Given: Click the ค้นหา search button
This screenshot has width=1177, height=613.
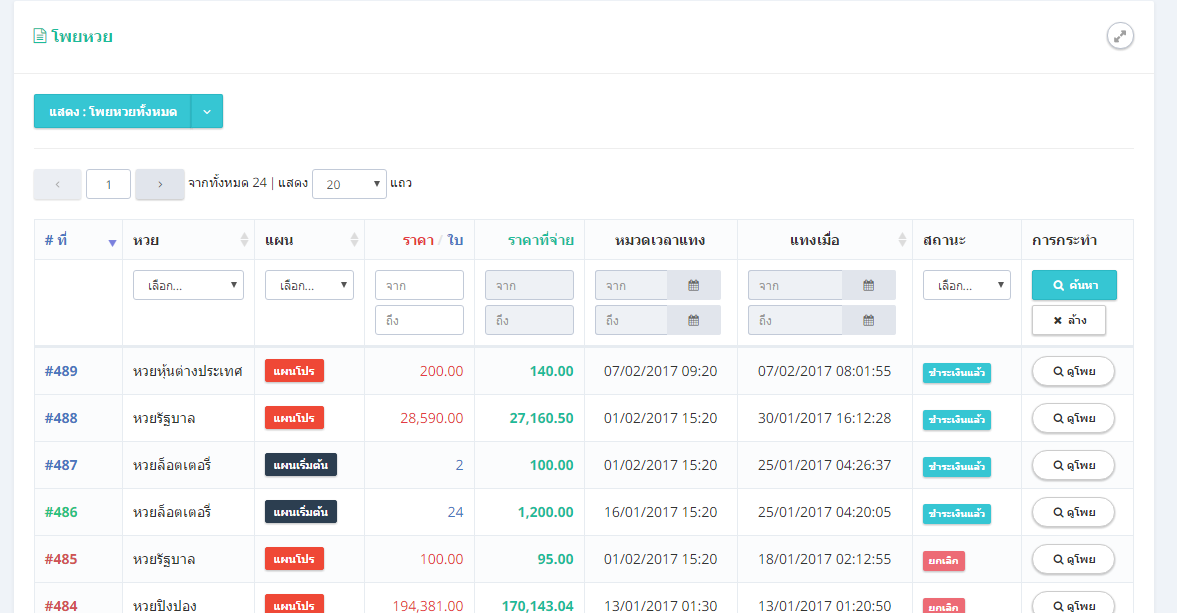Looking at the screenshot, I should click(1074, 285).
